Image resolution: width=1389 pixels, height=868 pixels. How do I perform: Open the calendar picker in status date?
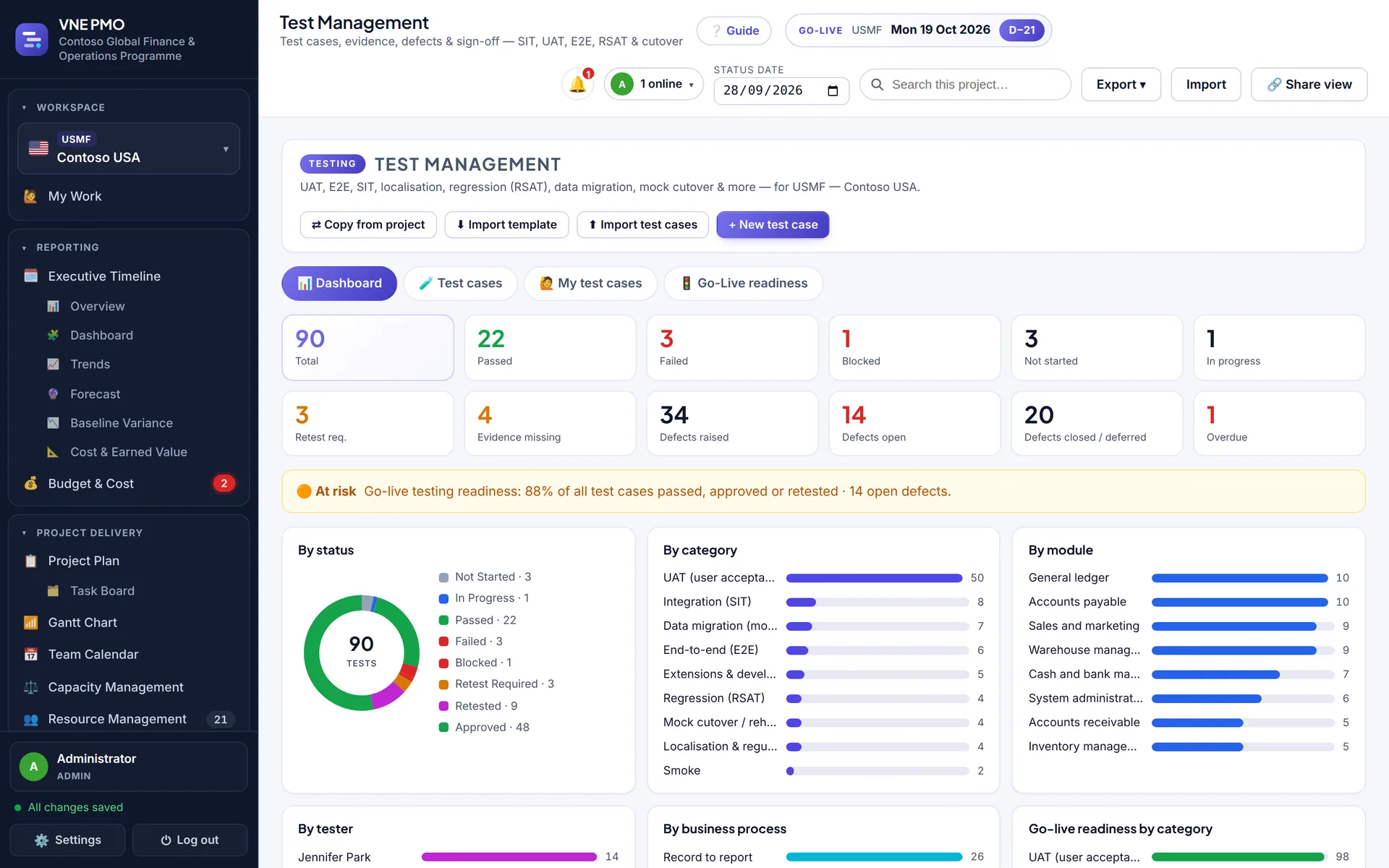coord(833,91)
